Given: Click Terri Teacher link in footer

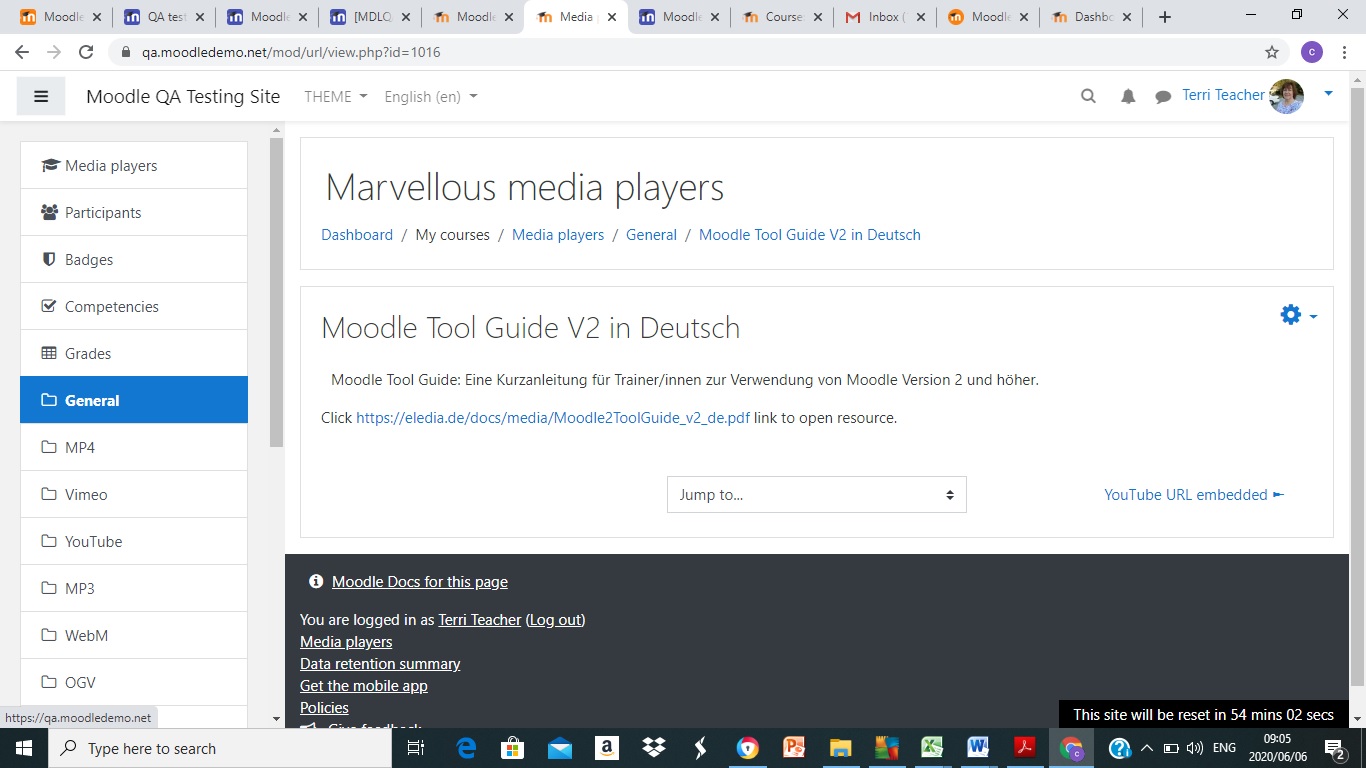Looking at the screenshot, I should [480, 620].
